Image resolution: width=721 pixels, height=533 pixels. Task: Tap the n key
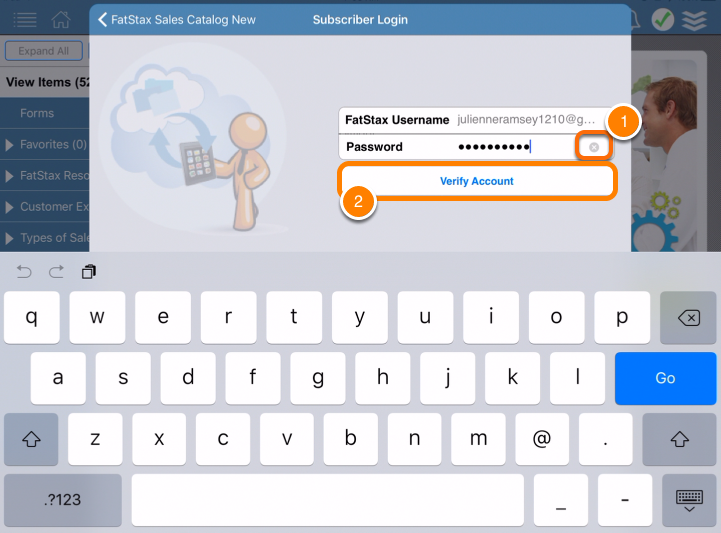point(414,439)
